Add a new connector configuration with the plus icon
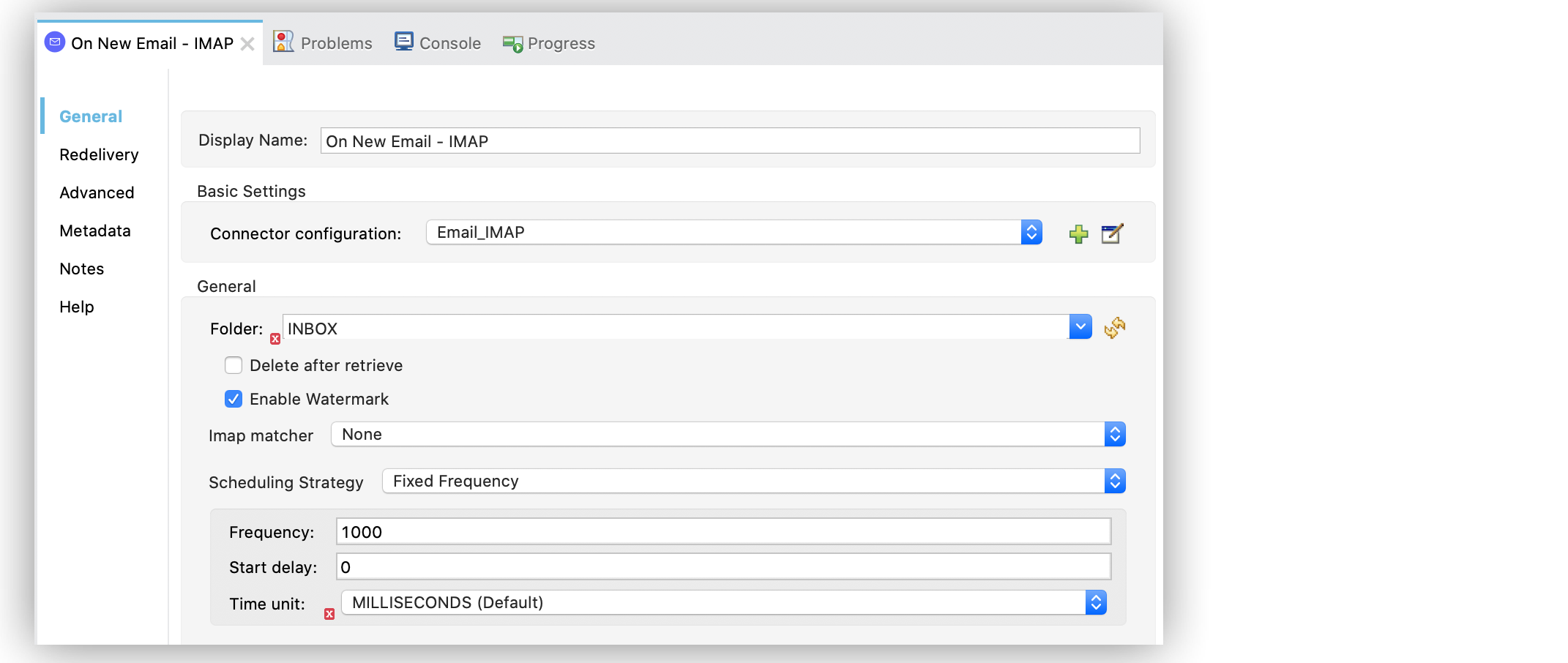 point(1078,234)
